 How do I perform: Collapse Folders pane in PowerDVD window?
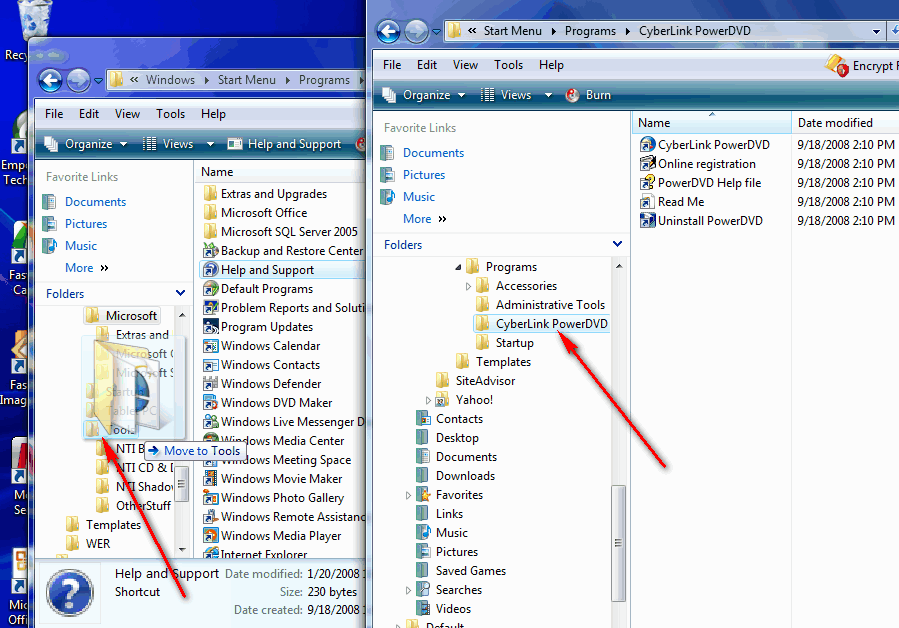[x=617, y=244]
